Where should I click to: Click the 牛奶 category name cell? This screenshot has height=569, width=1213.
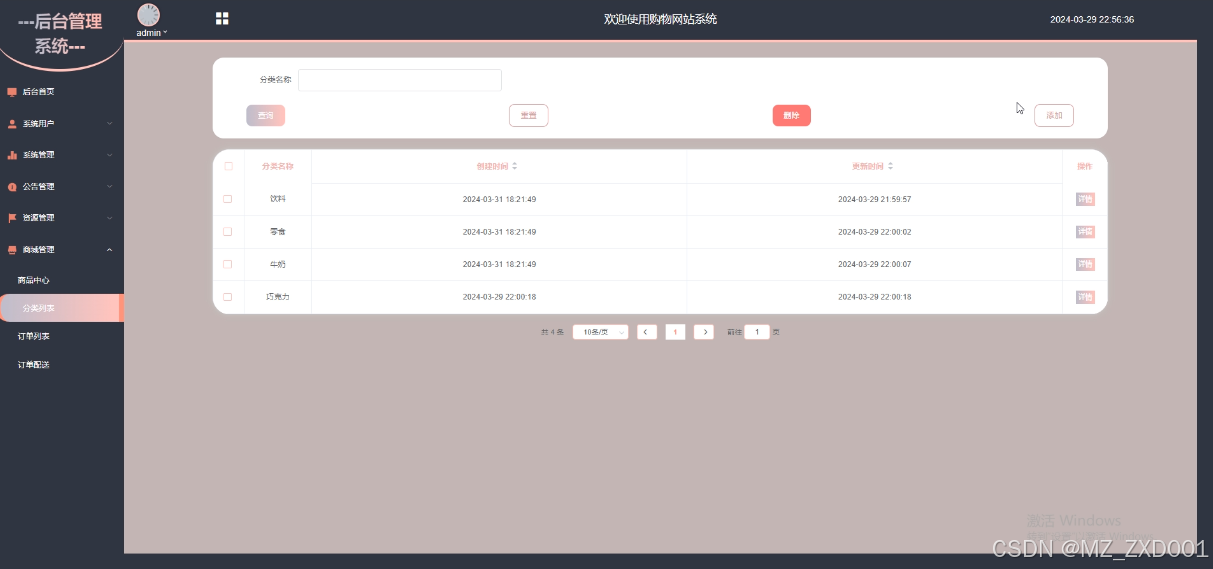click(x=277, y=264)
